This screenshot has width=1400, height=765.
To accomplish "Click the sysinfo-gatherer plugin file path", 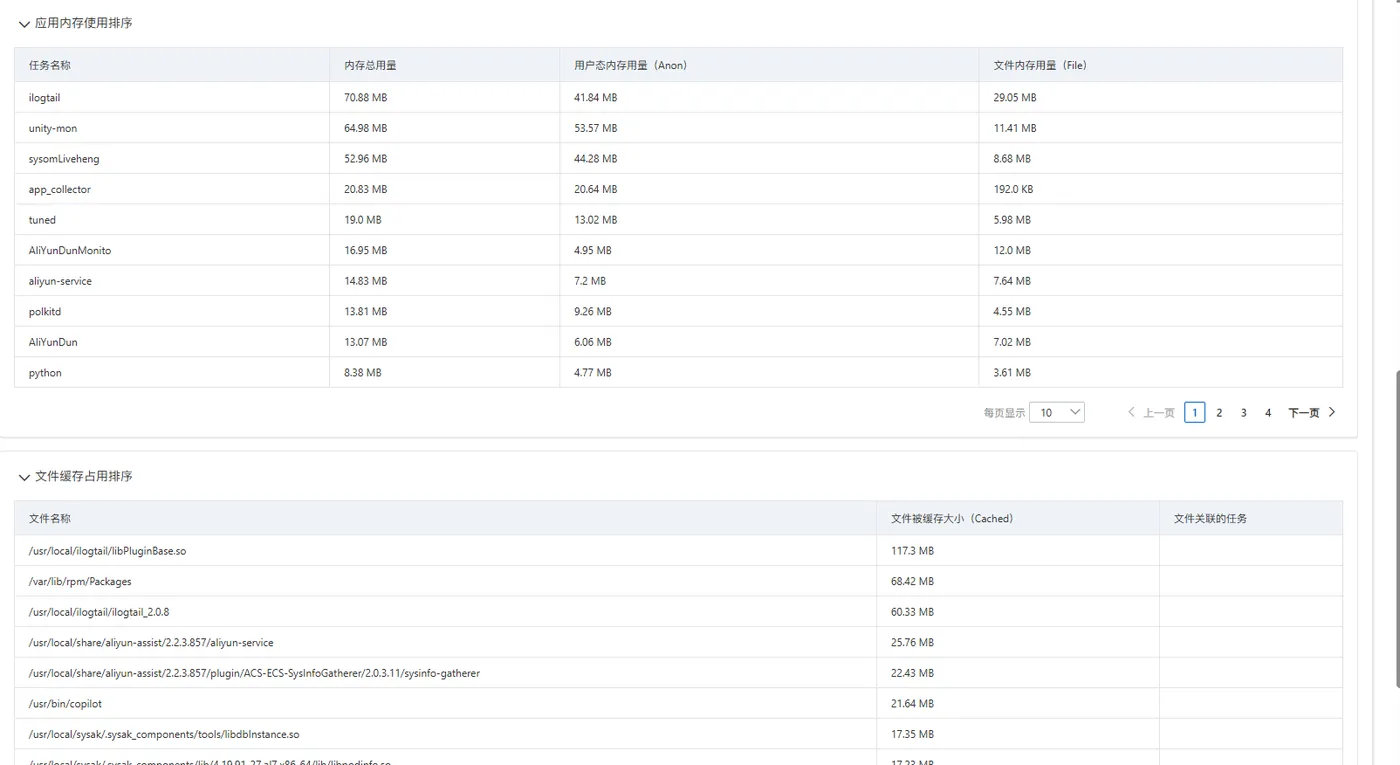I will click(x=254, y=673).
